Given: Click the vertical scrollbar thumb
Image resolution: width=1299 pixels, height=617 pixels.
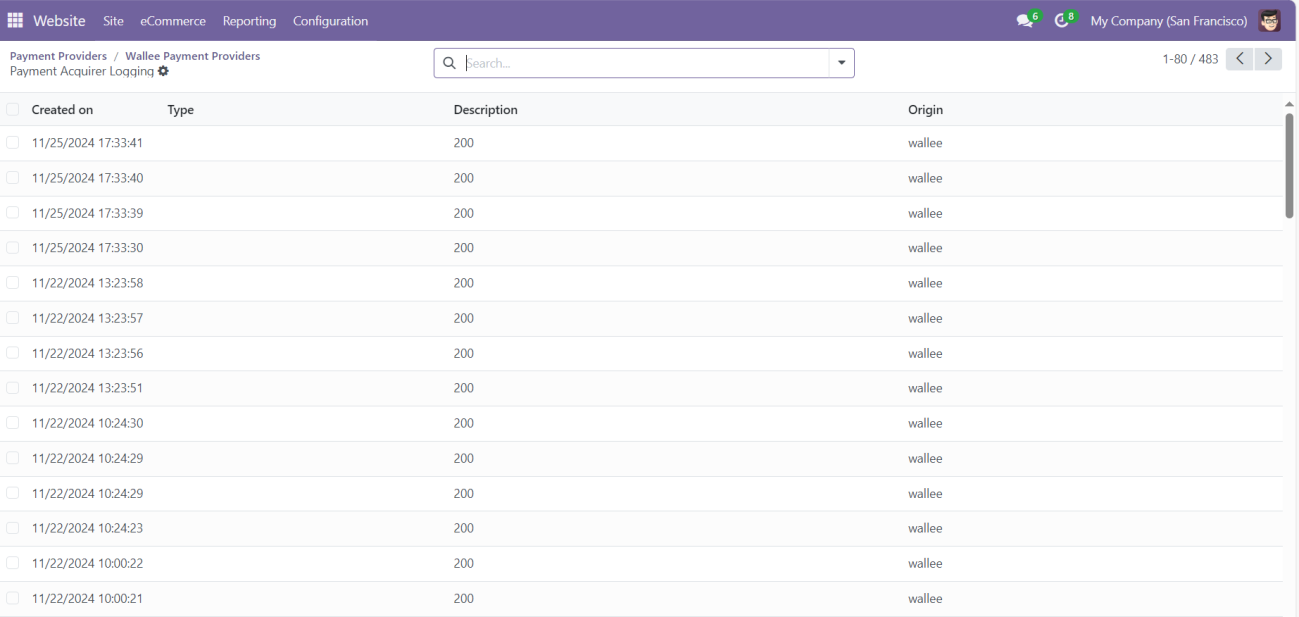Looking at the screenshot, I should (x=1289, y=165).
